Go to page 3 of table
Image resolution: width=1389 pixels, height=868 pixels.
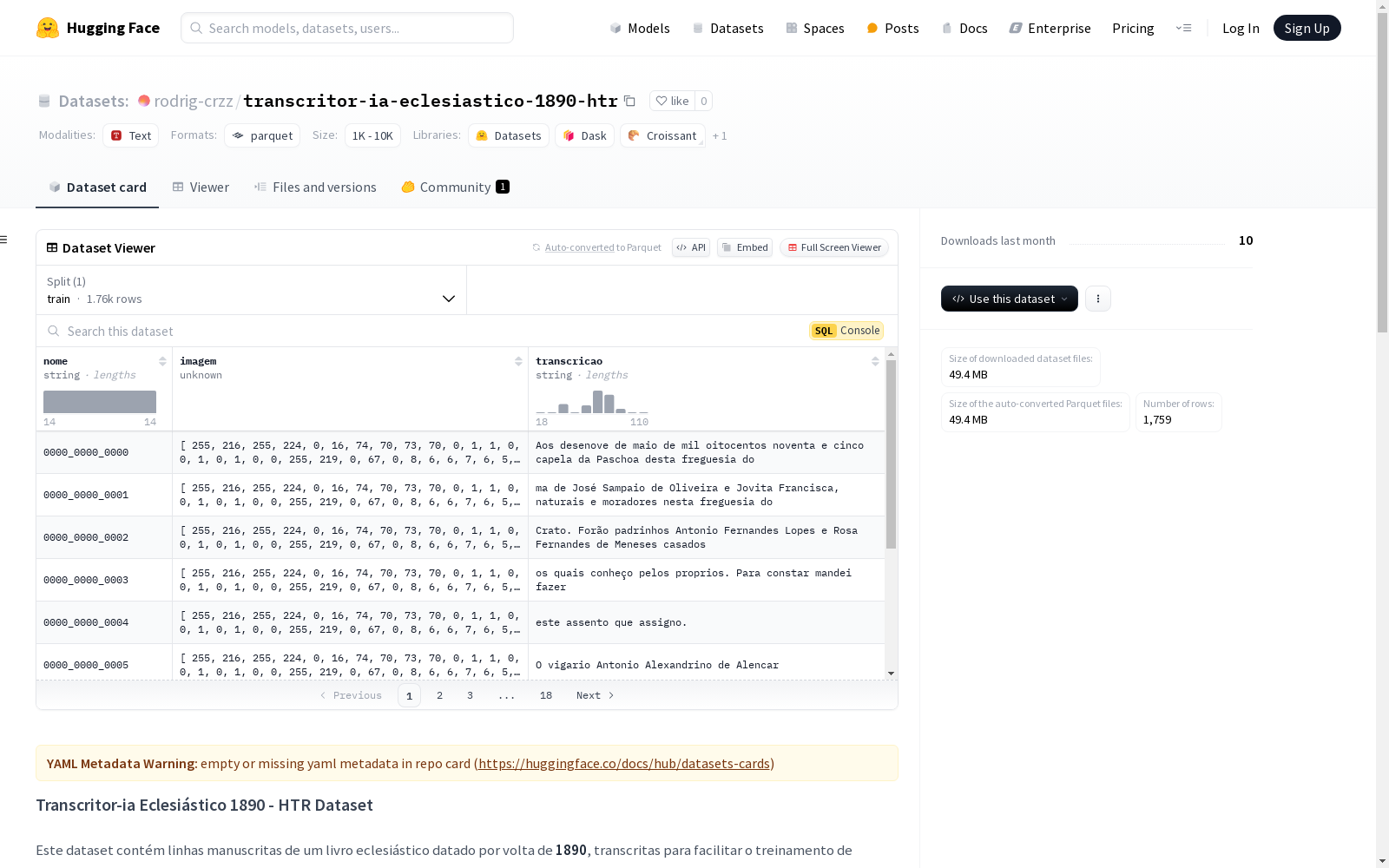pyautogui.click(x=470, y=695)
